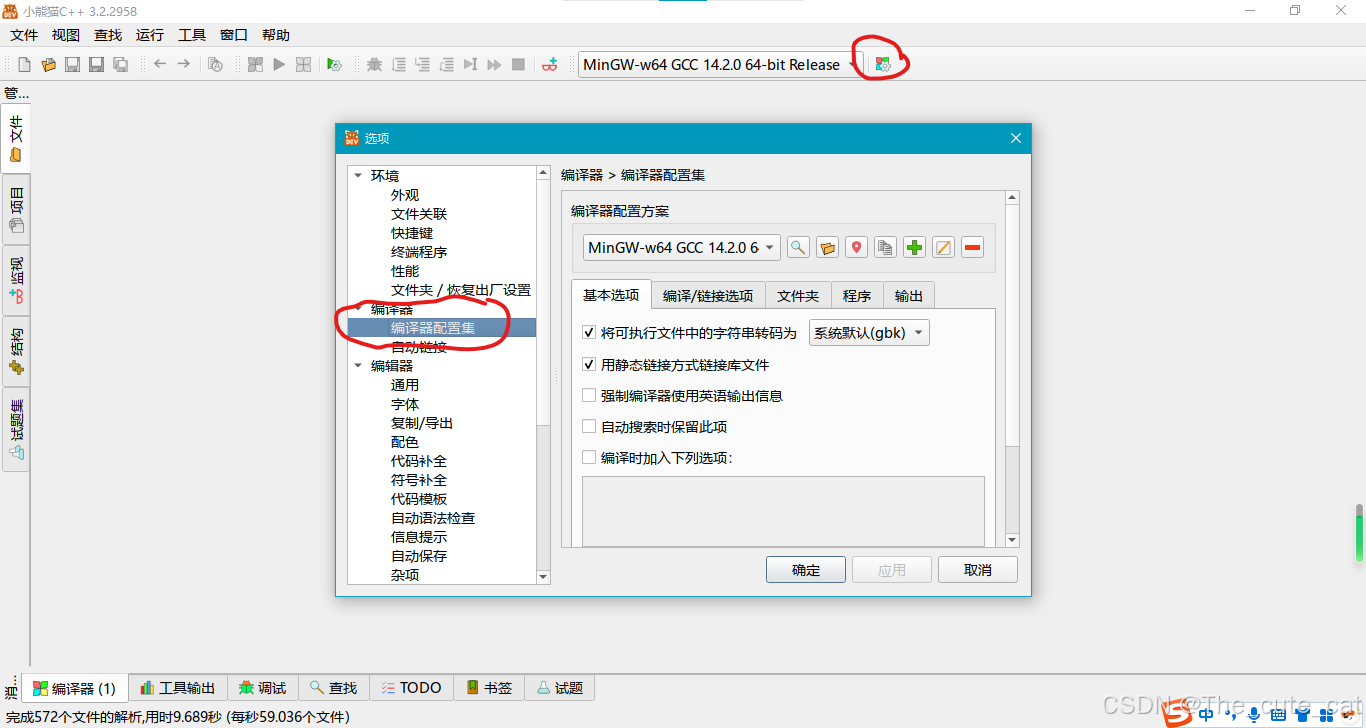Open the 运行 menu

coord(150,35)
